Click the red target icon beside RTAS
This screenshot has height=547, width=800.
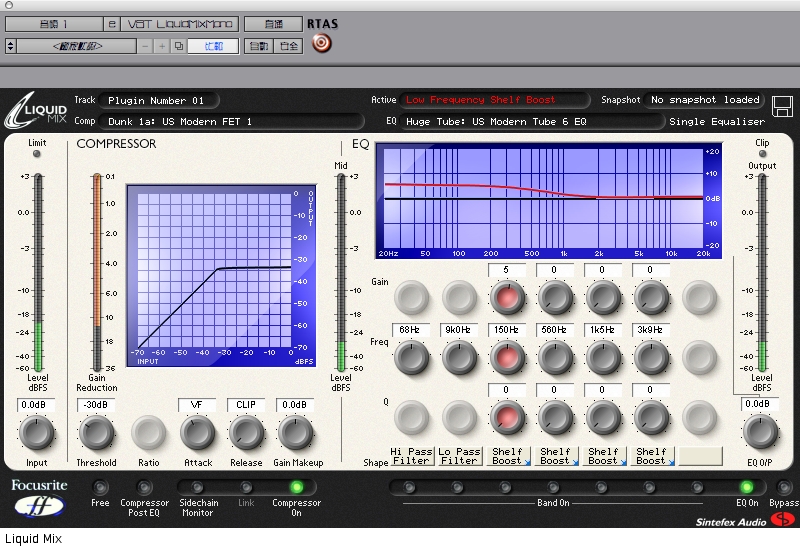(x=321, y=43)
